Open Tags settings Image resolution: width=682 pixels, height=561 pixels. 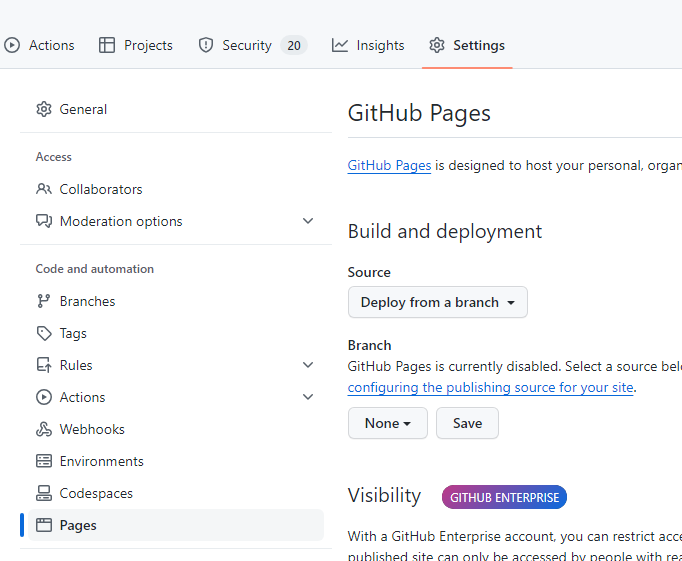(176, 333)
